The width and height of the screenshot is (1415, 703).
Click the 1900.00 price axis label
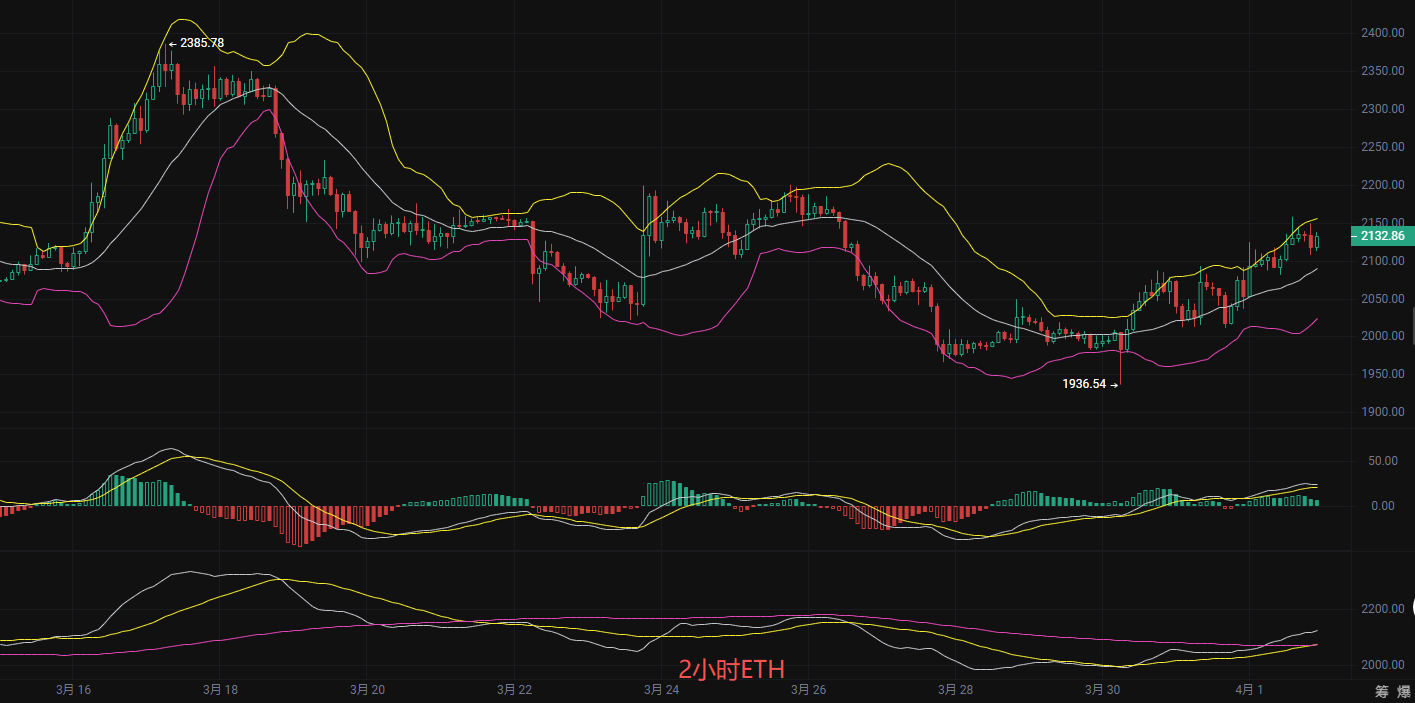coord(1381,412)
